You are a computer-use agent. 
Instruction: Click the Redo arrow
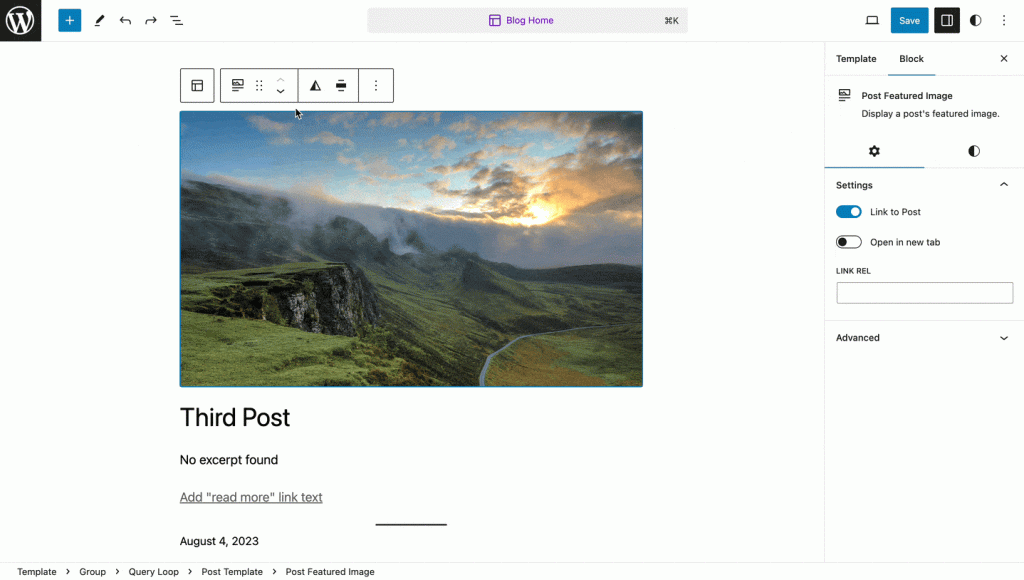(151, 20)
